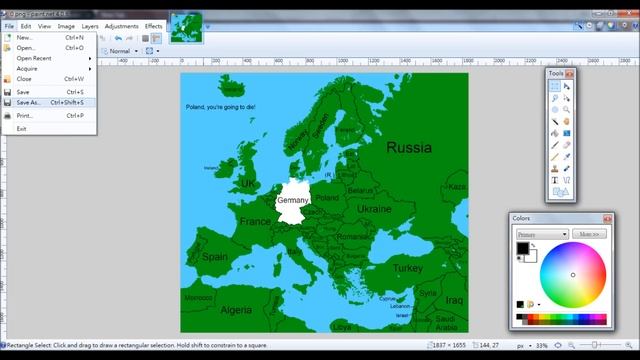Open the Primary color dropdown
Screen dimensions: 640x360
point(542,234)
